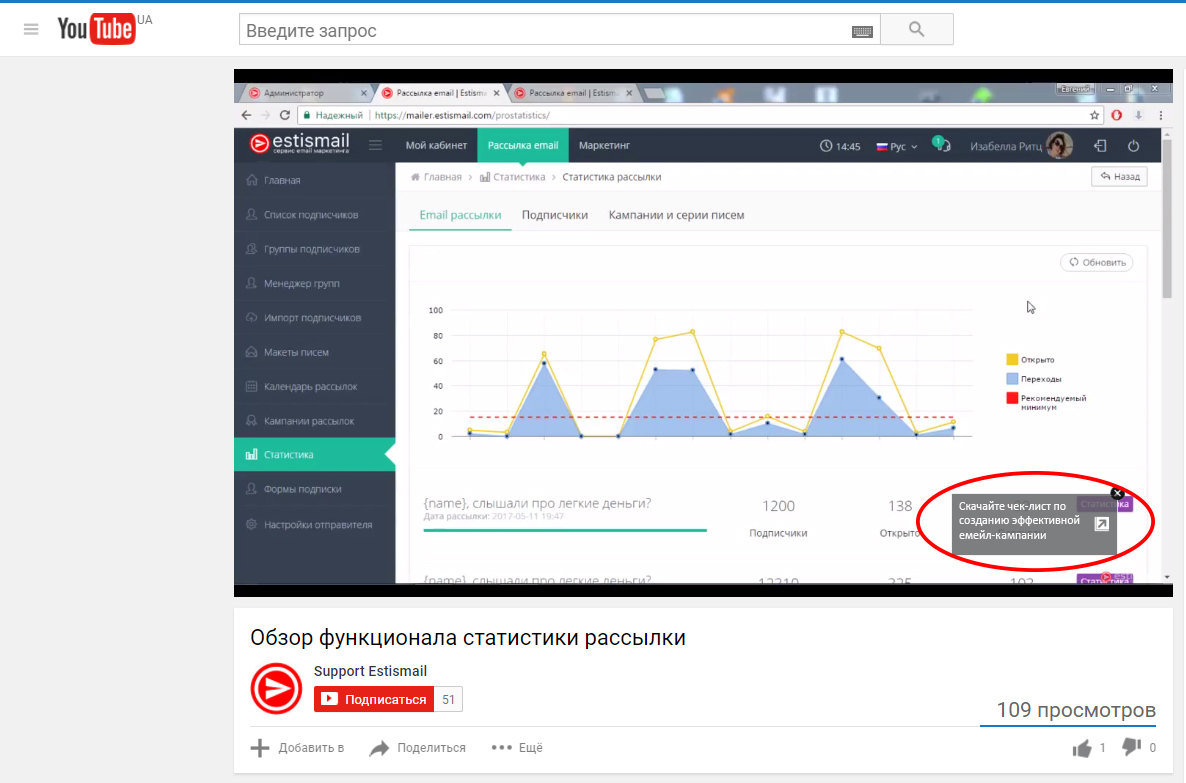Click the clock showing 14:45
Image resolution: width=1186 pixels, height=783 pixels.
coord(840,146)
